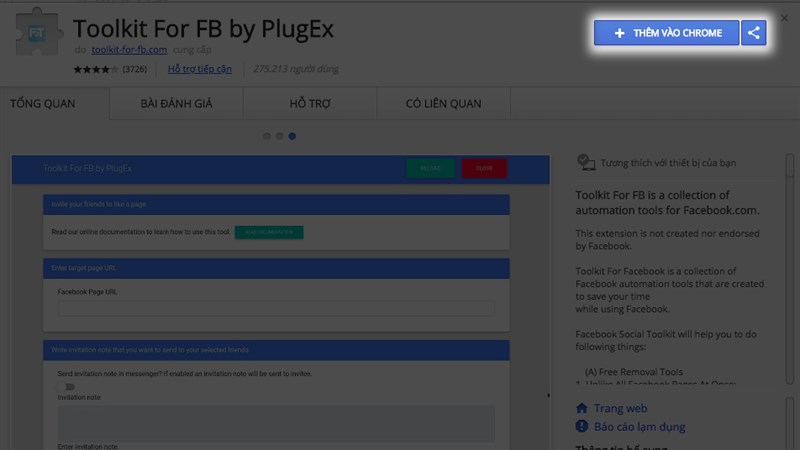Screen dimensions: 800x450
Task: Click the report abuse exclamation icon
Action: pos(582,426)
